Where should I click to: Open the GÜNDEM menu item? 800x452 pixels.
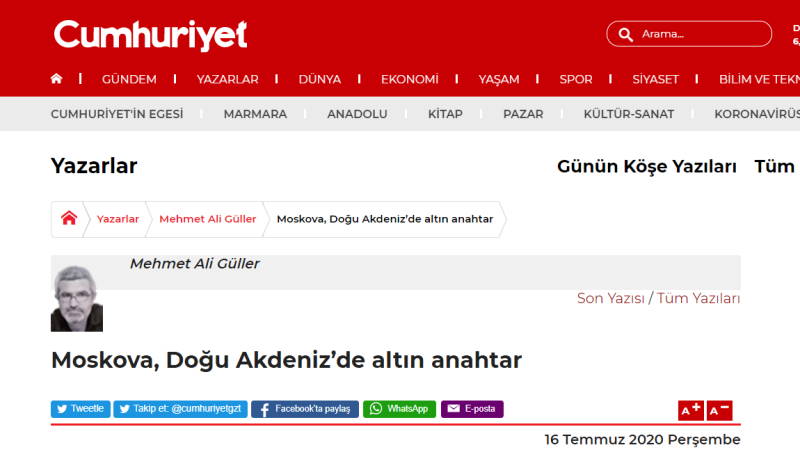point(129,79)
